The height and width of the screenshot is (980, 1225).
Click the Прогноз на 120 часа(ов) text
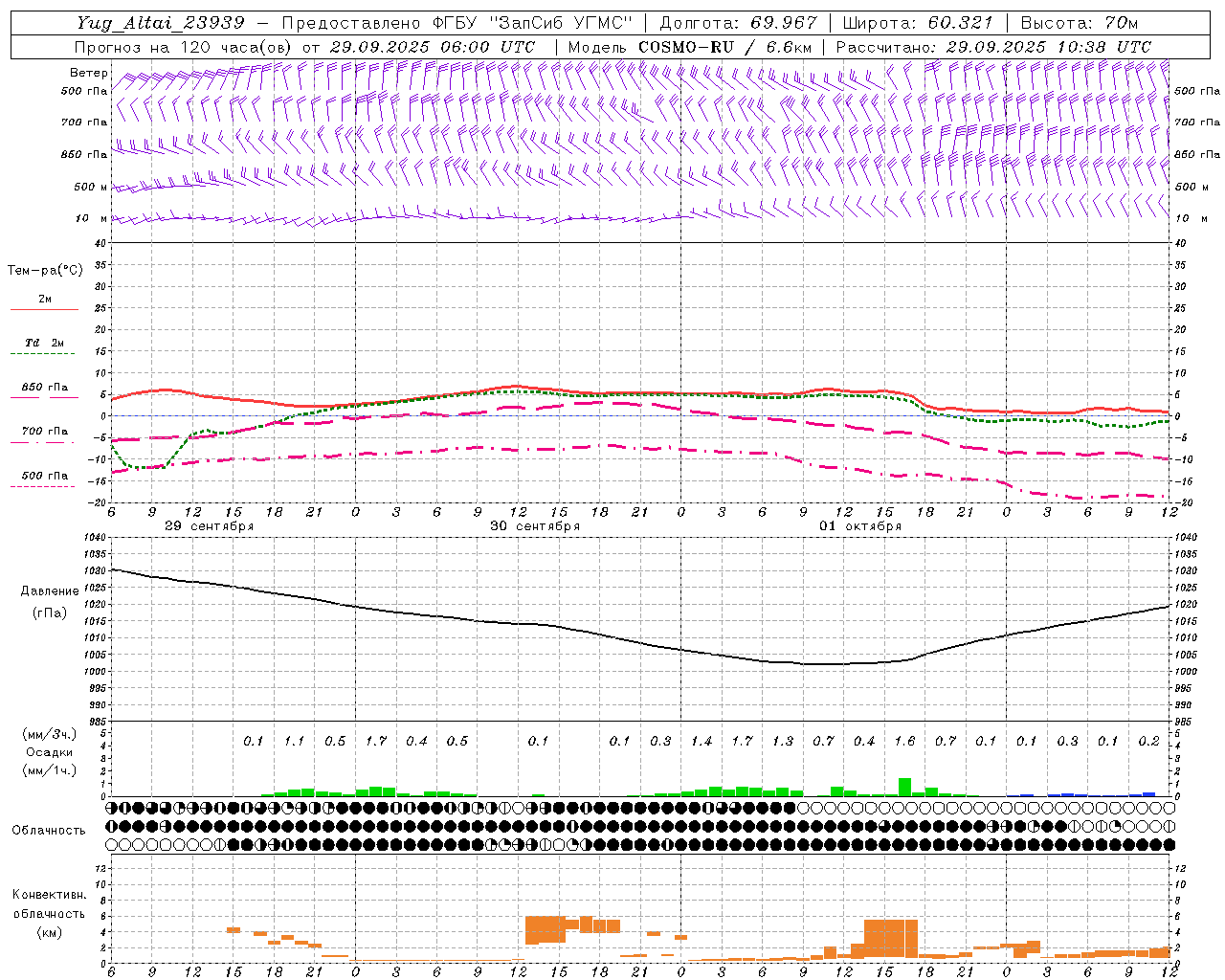coord(185,47)
